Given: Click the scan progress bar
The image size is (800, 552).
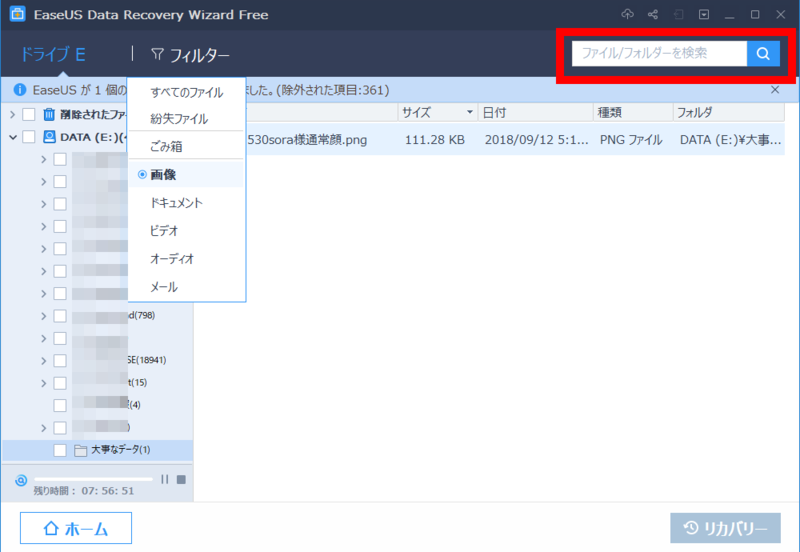Looking at the screenshot, I should 93,479.
